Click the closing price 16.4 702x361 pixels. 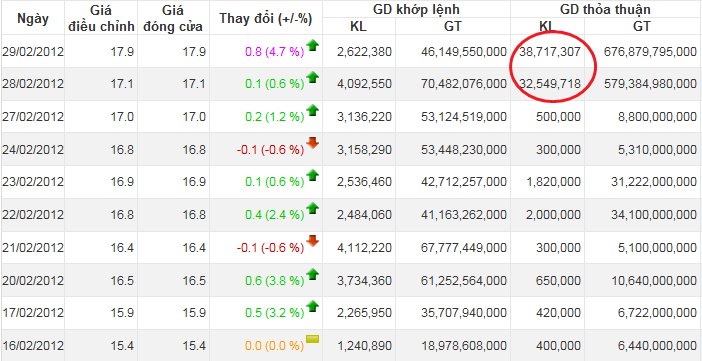pos(195,248)
